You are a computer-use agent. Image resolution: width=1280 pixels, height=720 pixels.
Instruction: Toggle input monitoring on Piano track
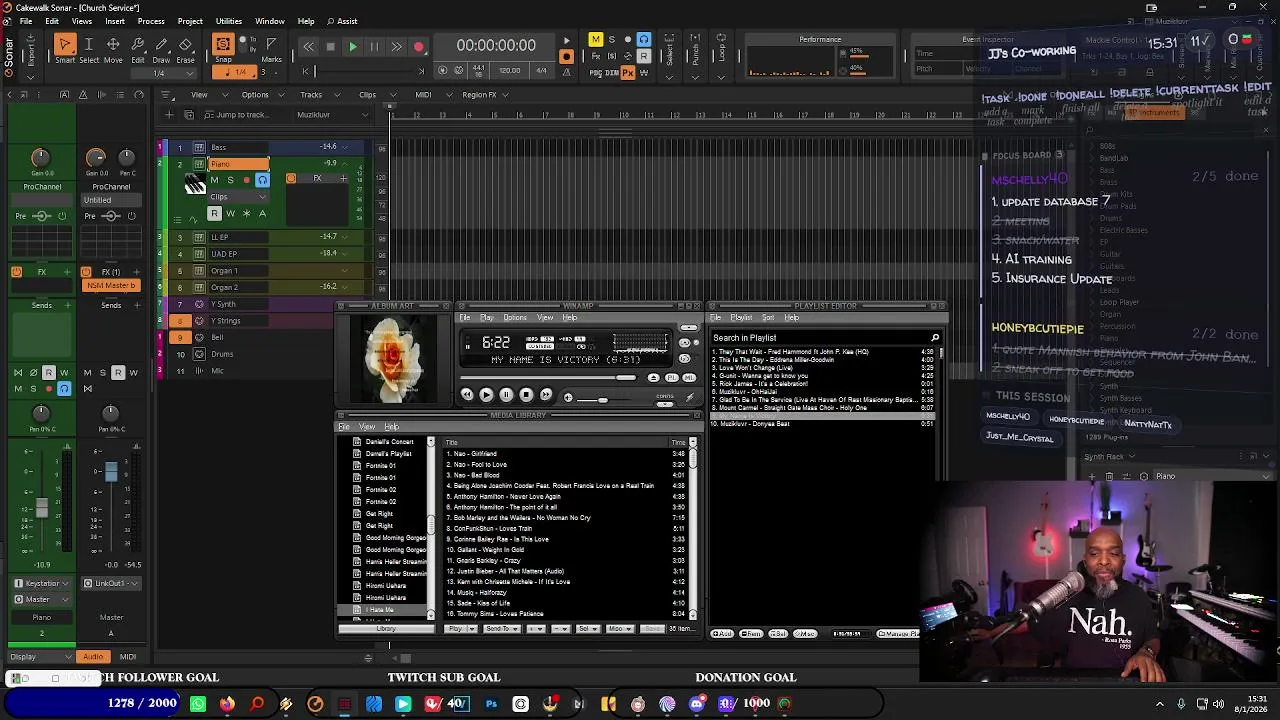point(262,180)
